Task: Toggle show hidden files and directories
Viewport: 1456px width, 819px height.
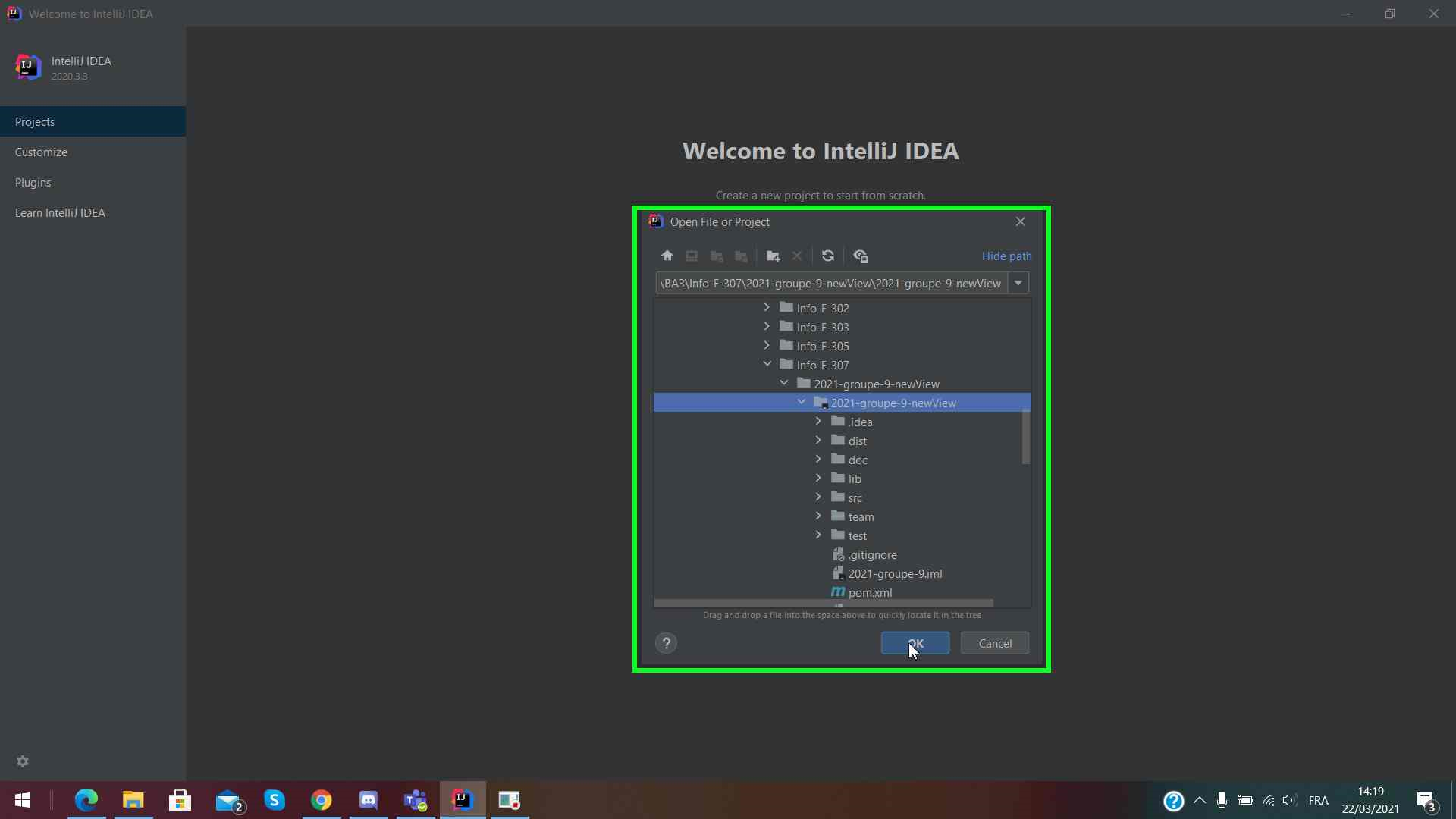Action: 861,256
